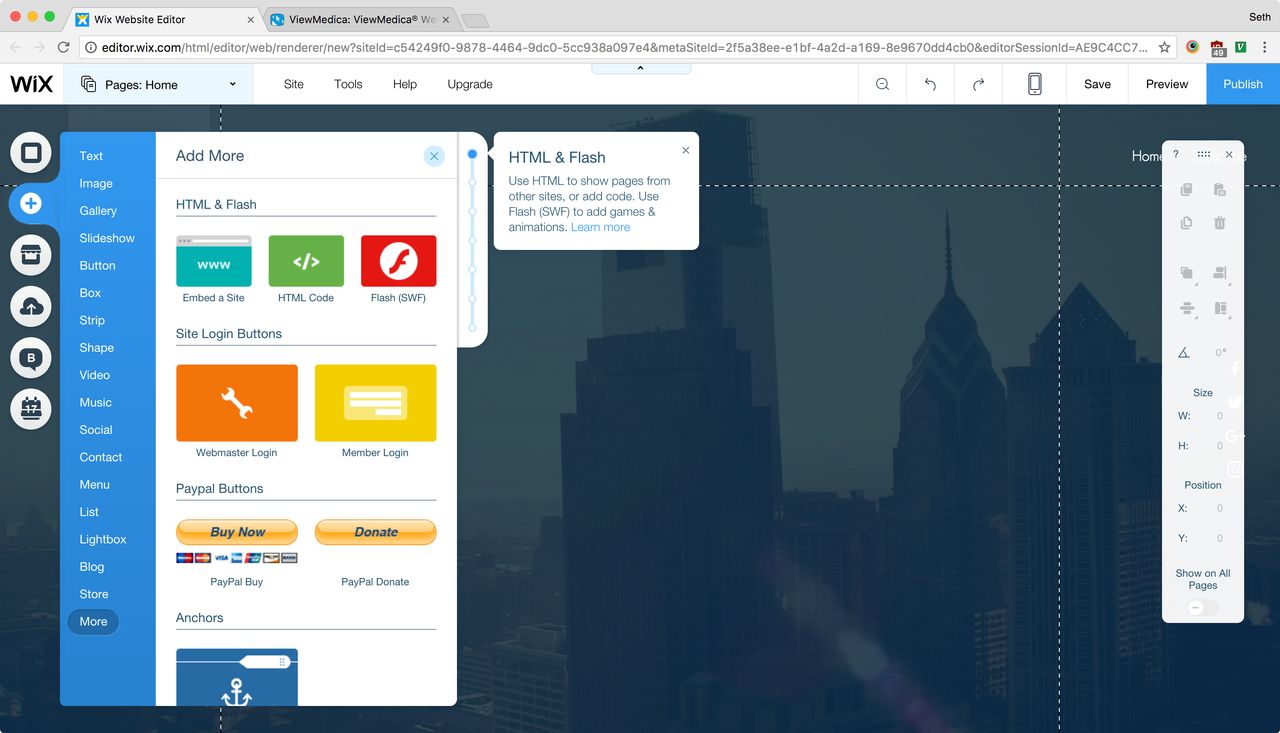
Task: Select the yellow Donate PayPal button swatch
Action: pyautogui.click(x=375, y=532)
